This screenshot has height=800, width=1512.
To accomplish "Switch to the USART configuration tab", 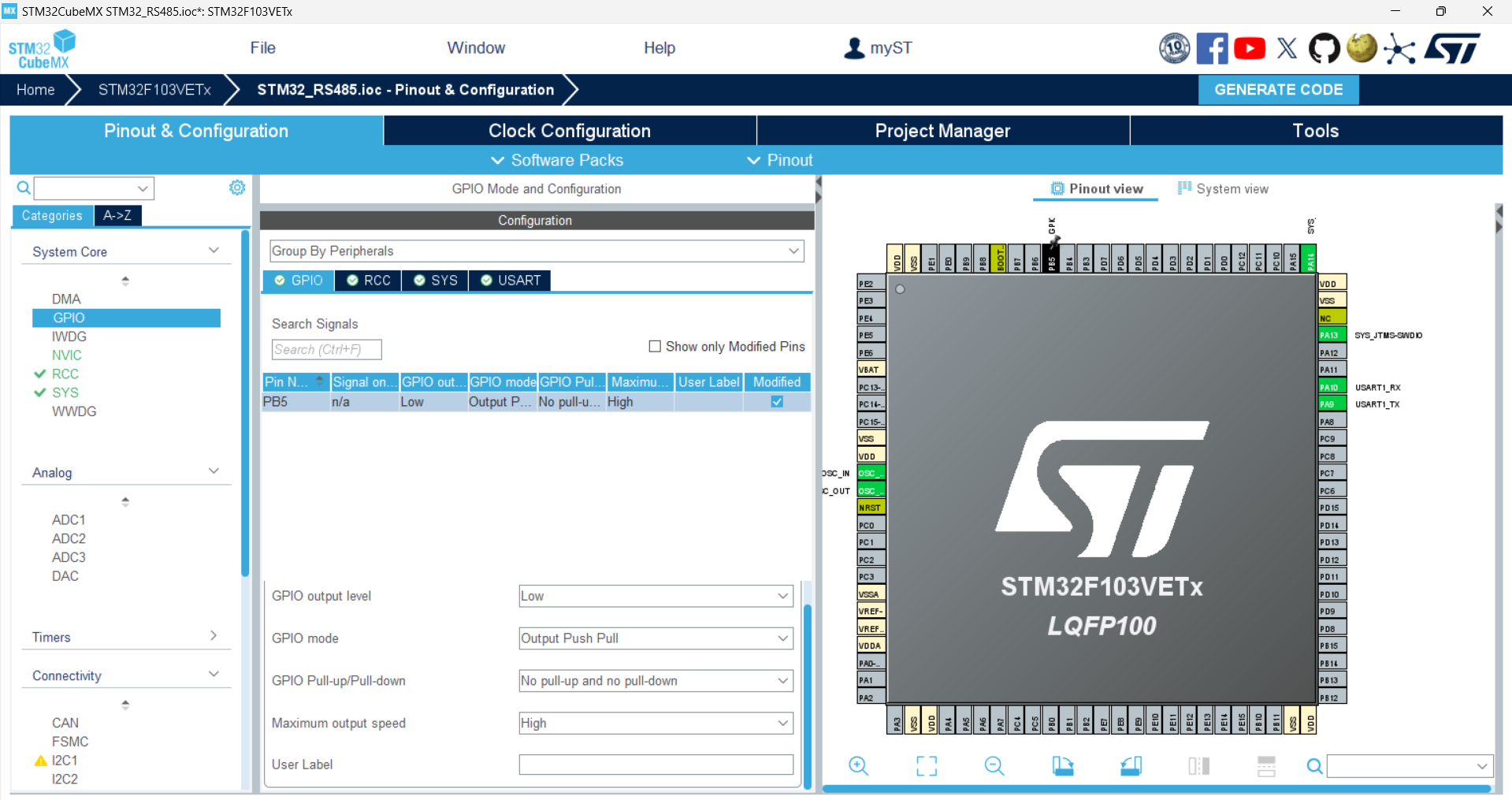I will coord(510,281).
